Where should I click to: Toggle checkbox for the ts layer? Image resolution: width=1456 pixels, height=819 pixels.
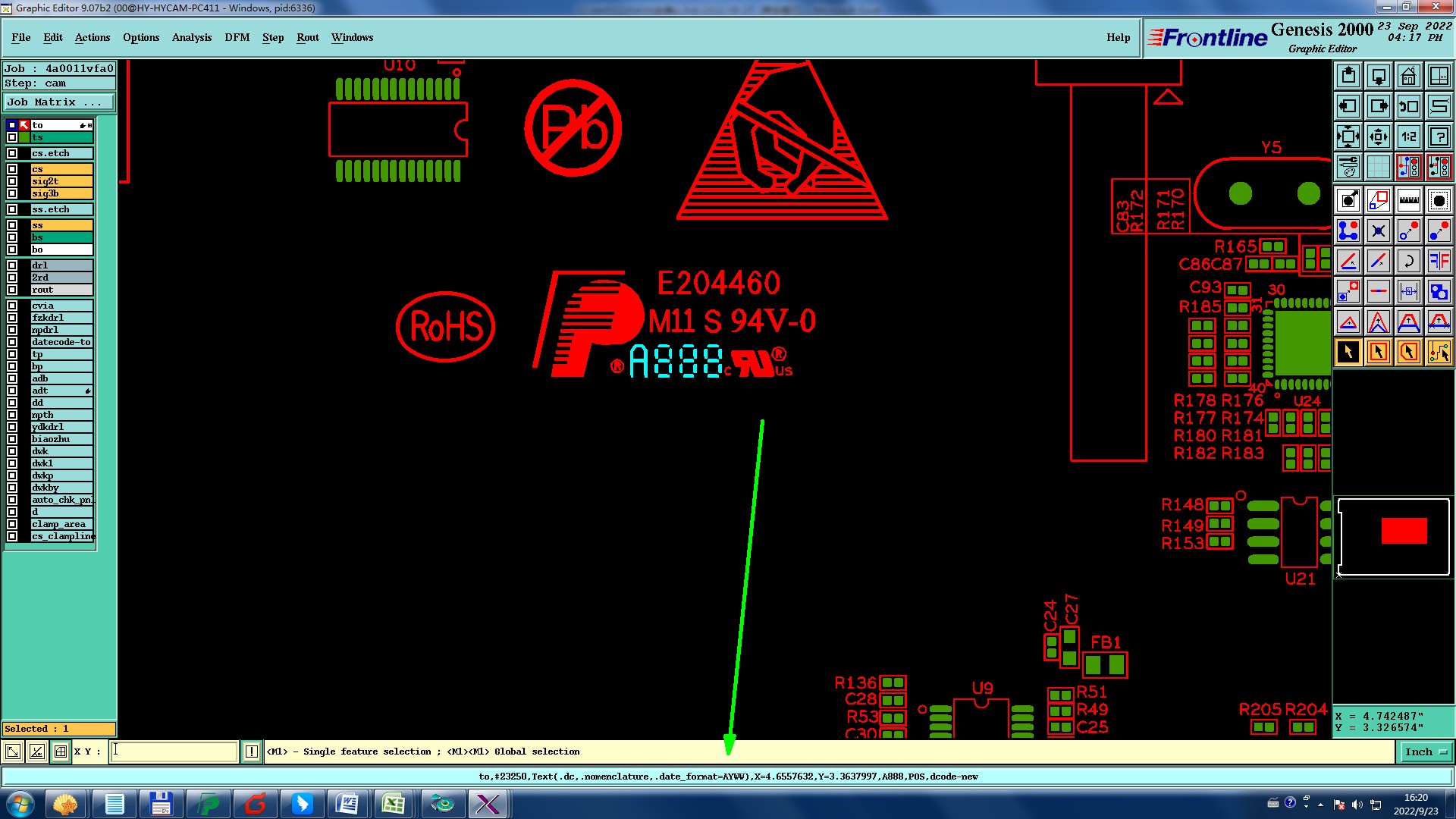(12, 137)
